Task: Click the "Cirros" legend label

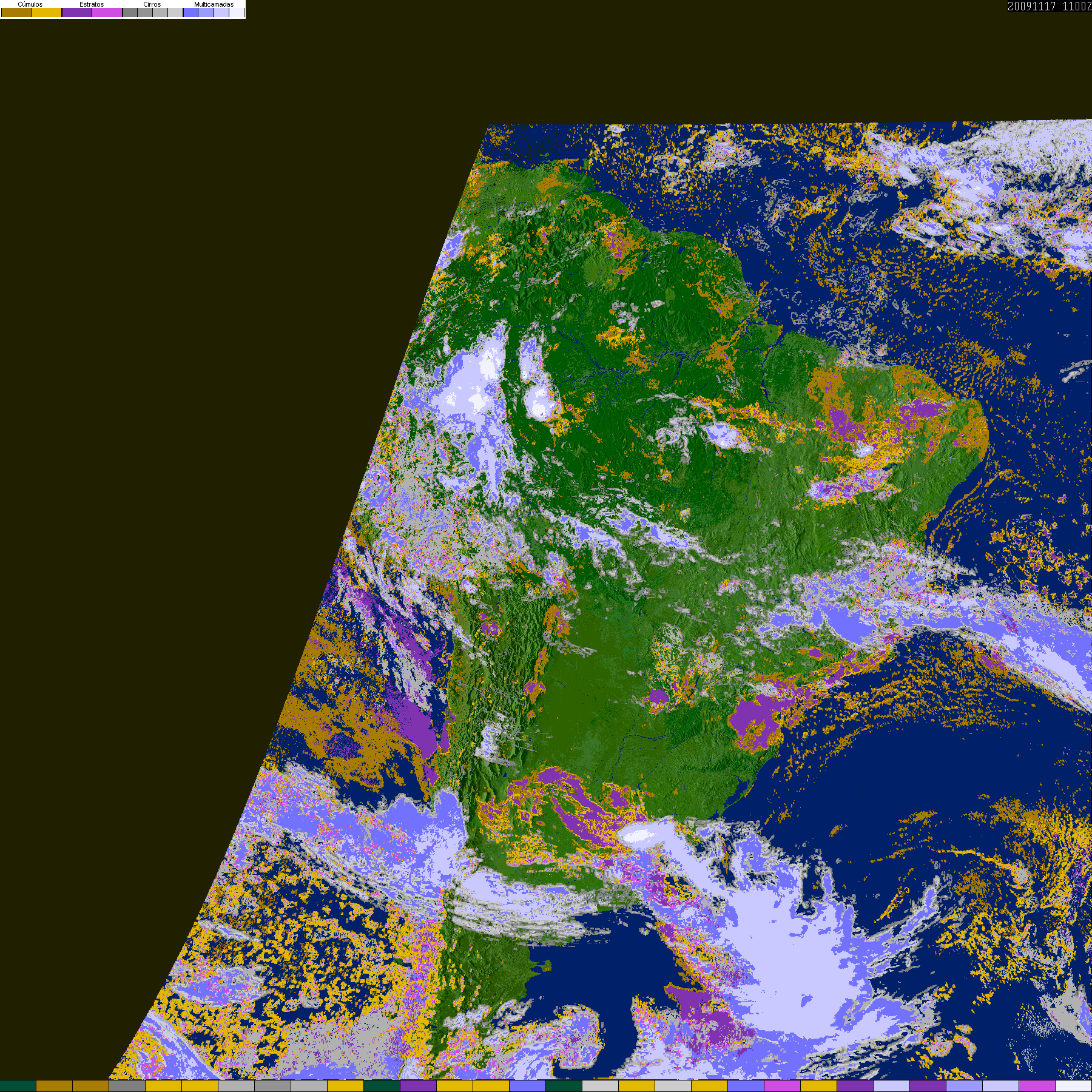Action: tap(152, 4)
